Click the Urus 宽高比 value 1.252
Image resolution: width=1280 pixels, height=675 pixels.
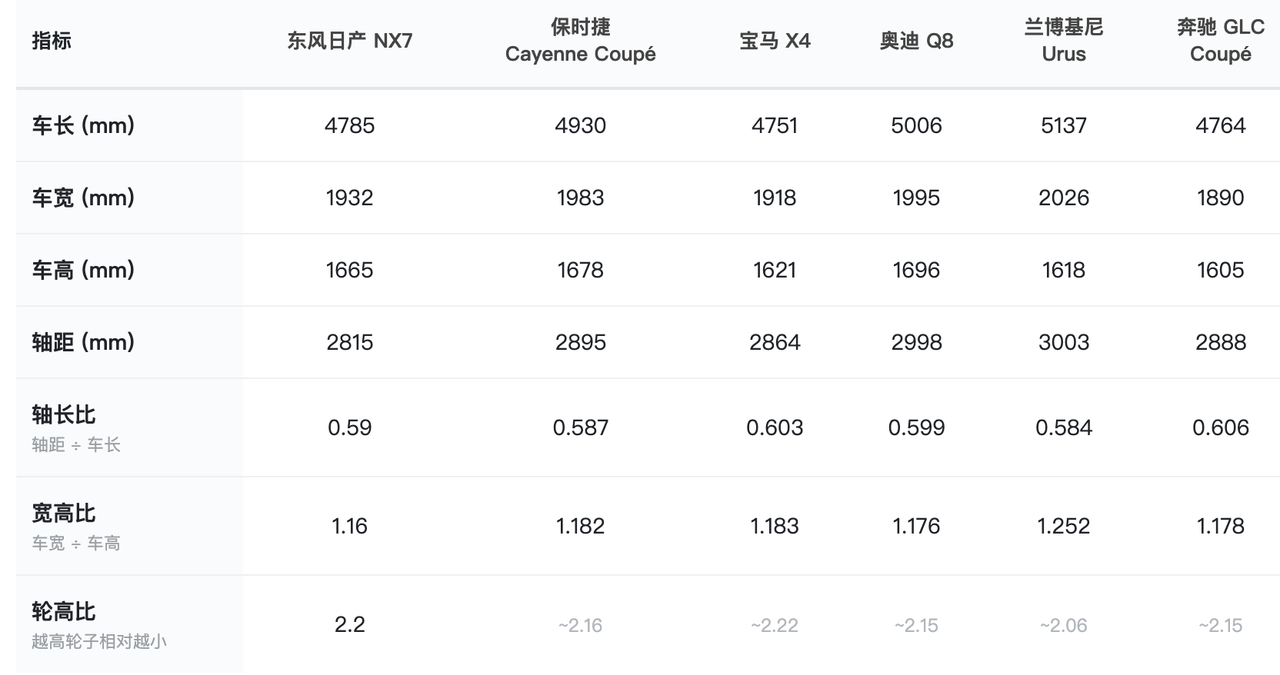coord(1064,526)
